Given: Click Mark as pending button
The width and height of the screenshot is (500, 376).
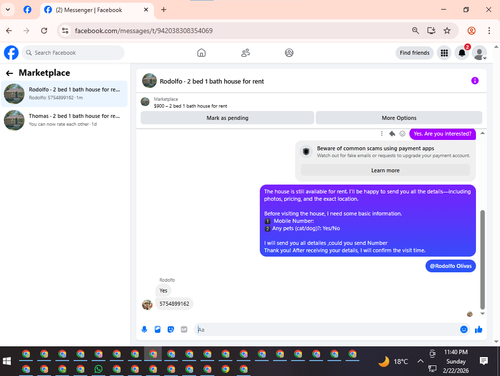Looking at the screenshot, I should pyautogui.click(x=227, y=118).
